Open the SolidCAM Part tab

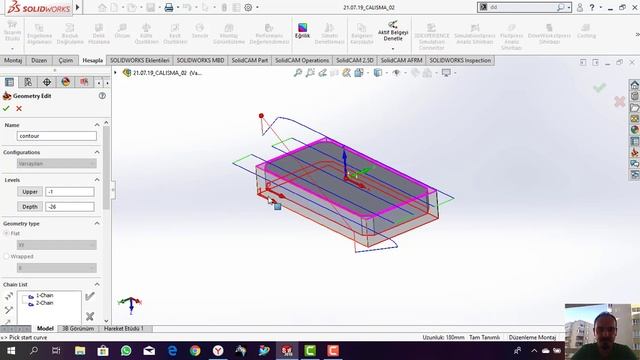pyautogui.click(x=250, y=60)
